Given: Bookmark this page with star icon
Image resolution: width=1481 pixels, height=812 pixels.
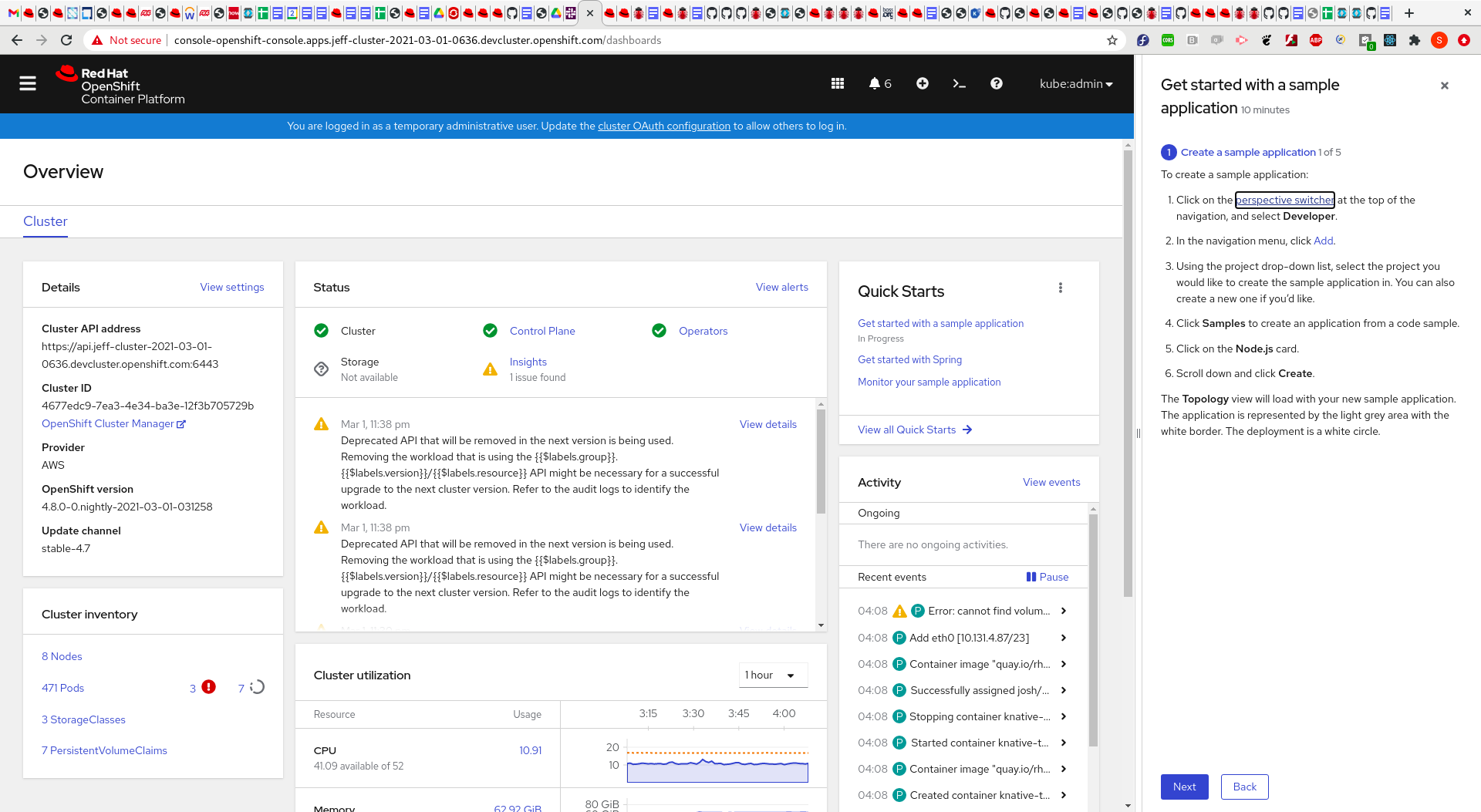Looking at the screenshot, I should pos(1112,41).
